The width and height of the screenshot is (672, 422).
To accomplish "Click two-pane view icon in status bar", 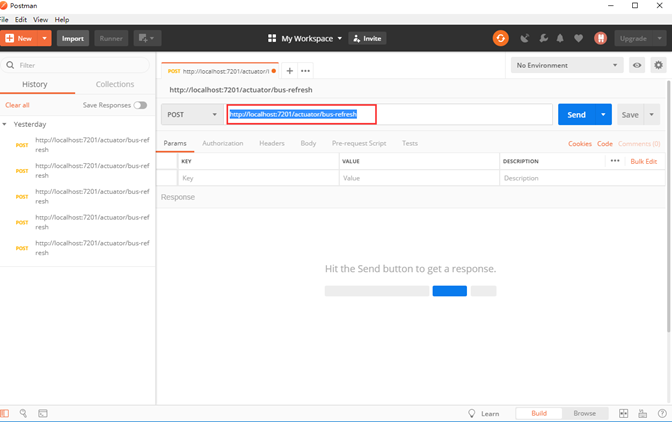I will (x=624, y=413).
